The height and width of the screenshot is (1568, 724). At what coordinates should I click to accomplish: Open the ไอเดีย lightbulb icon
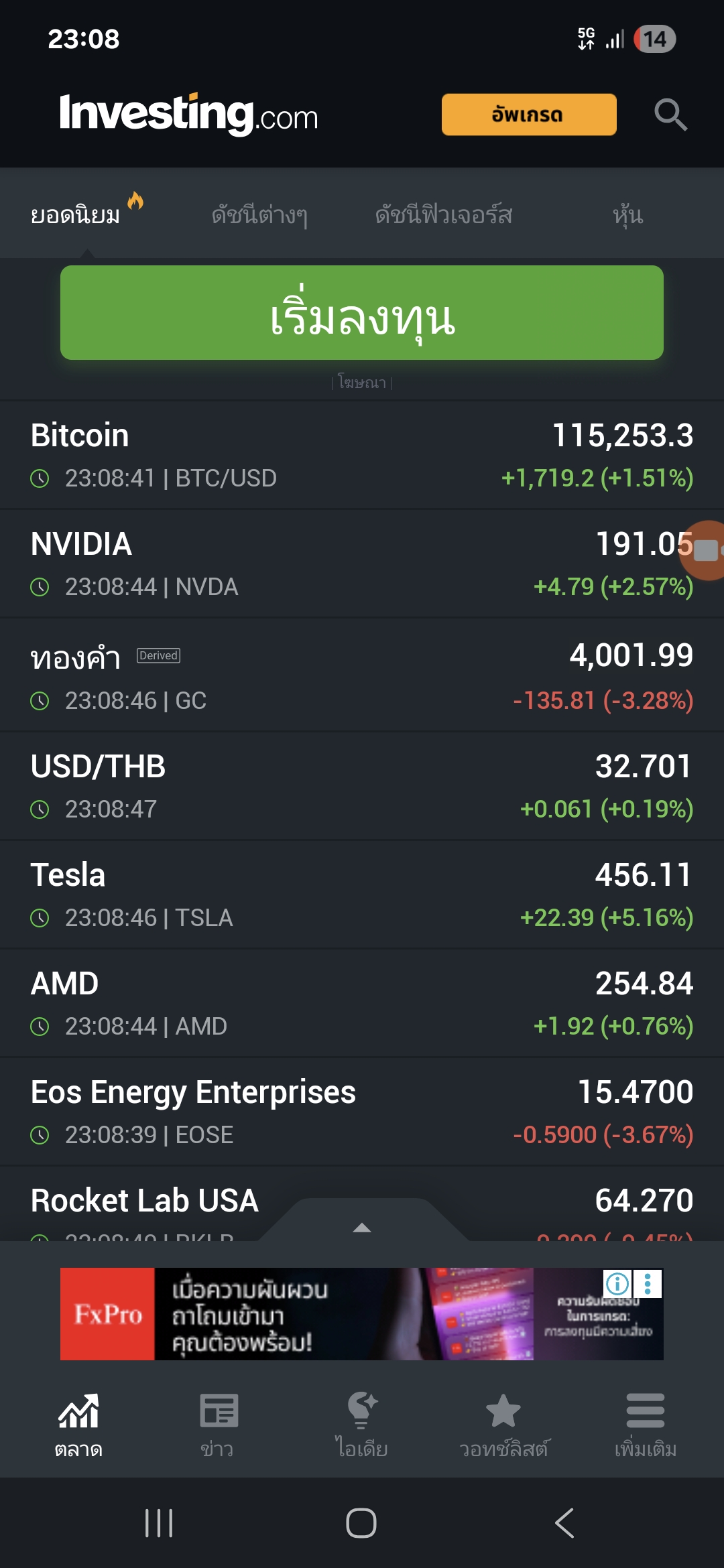coord(362,1411)
